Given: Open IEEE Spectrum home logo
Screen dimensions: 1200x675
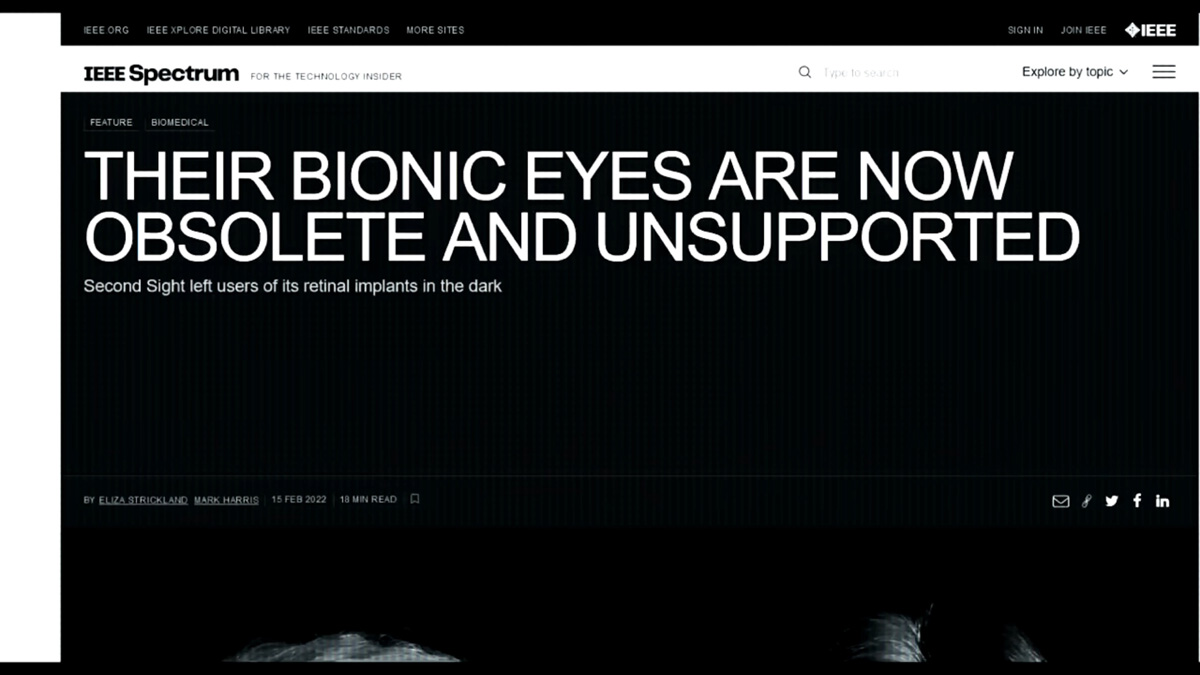Looking at the screenshot, I should [x=161, y=73].
